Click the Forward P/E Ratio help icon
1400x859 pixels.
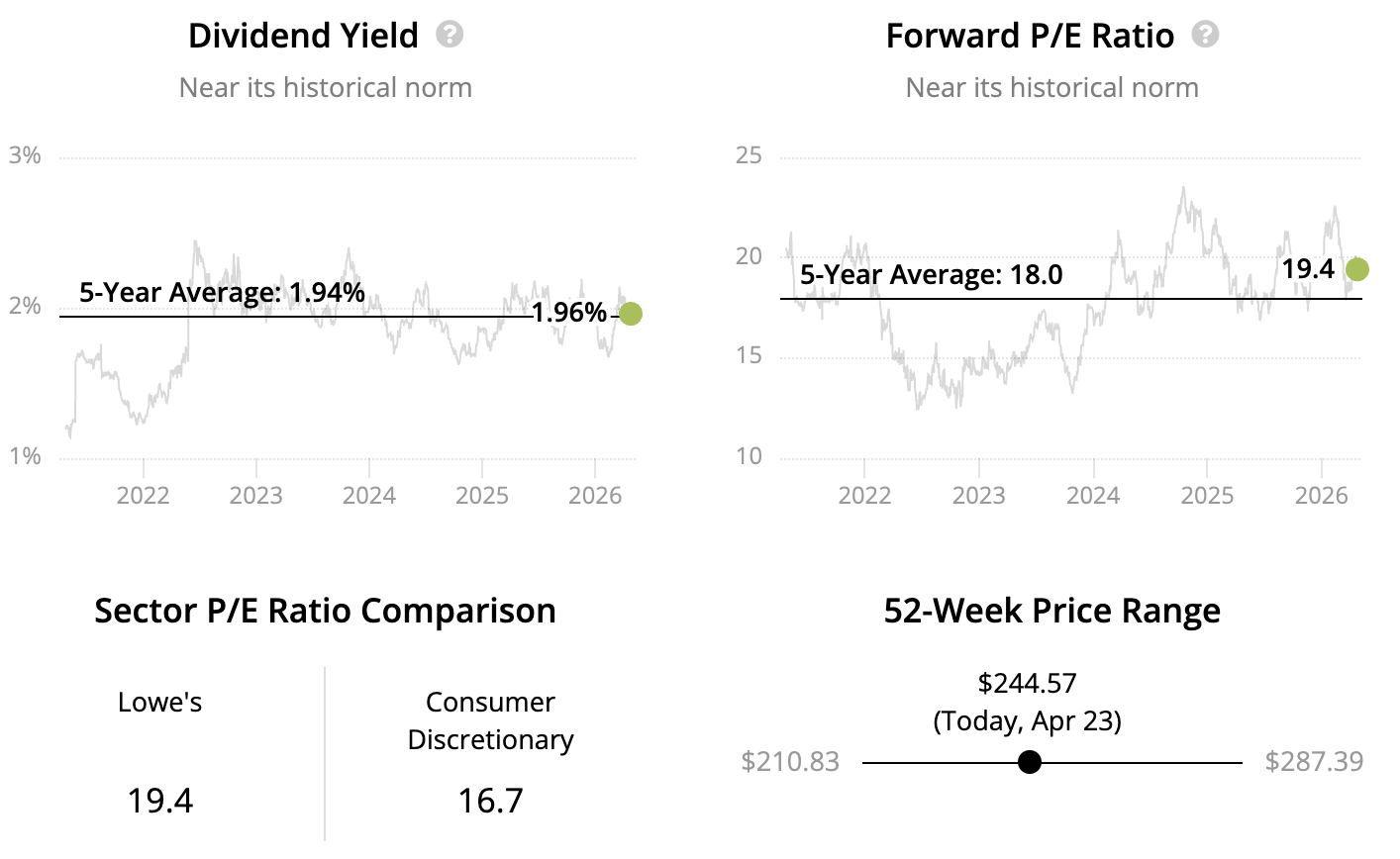[x=1205, y=36]
